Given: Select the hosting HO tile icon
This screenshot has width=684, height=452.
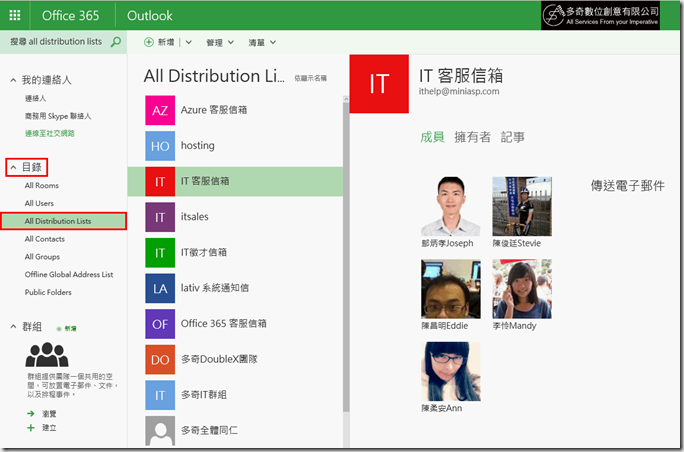Looking at the screenshot, I should pos(160,146).
